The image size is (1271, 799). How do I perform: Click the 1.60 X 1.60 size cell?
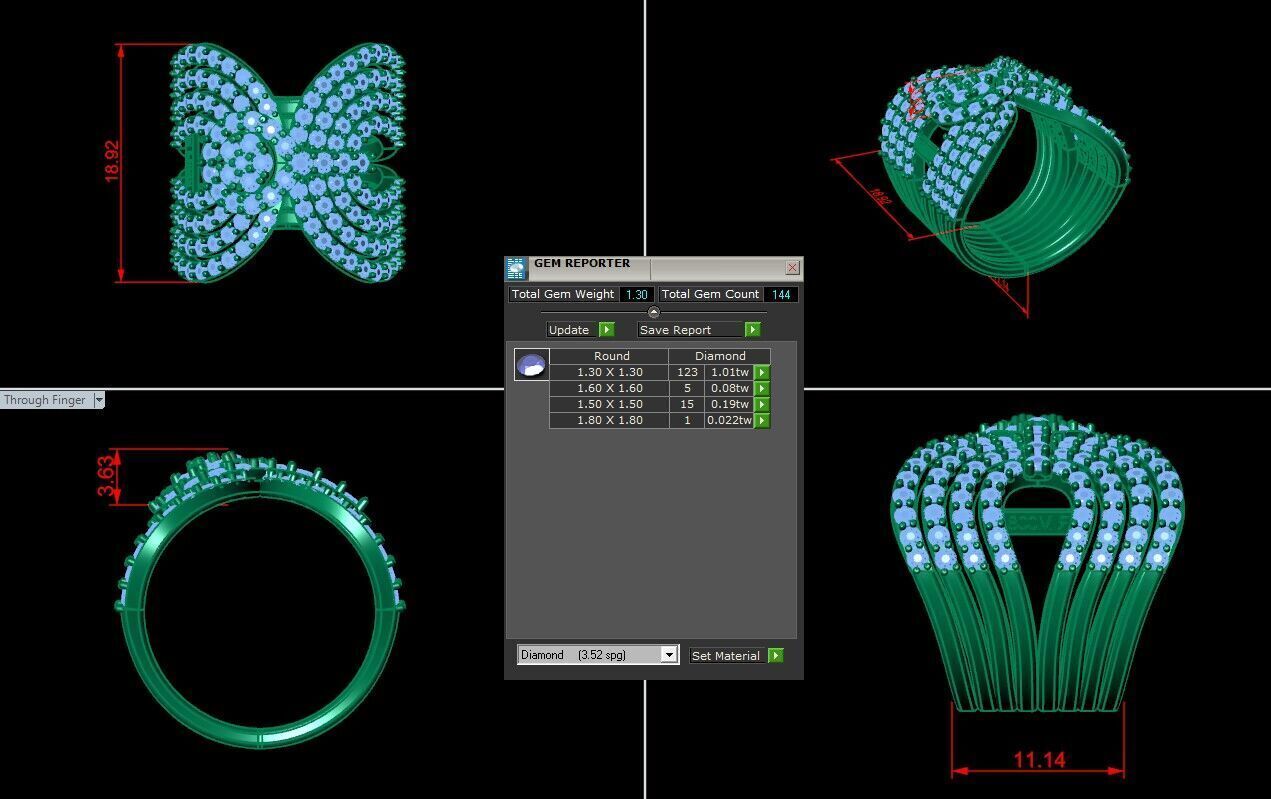pyautogui.click(x=610, y=388)
